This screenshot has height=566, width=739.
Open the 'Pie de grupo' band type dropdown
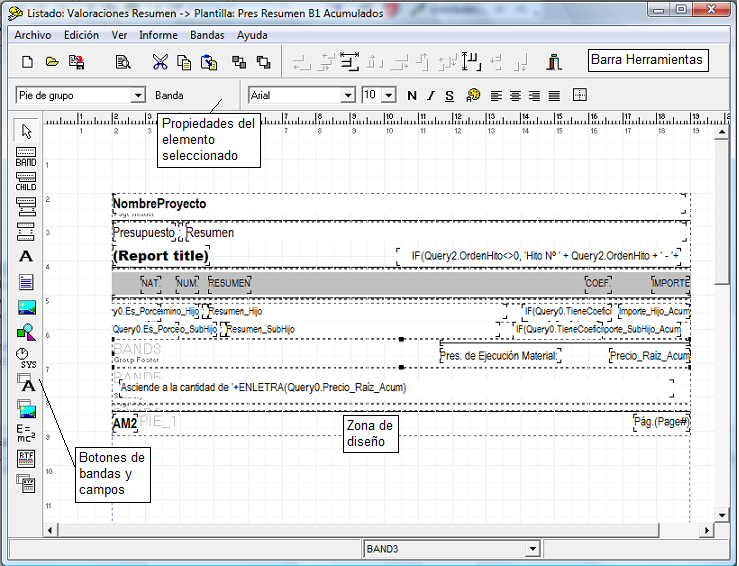[138, 96]
